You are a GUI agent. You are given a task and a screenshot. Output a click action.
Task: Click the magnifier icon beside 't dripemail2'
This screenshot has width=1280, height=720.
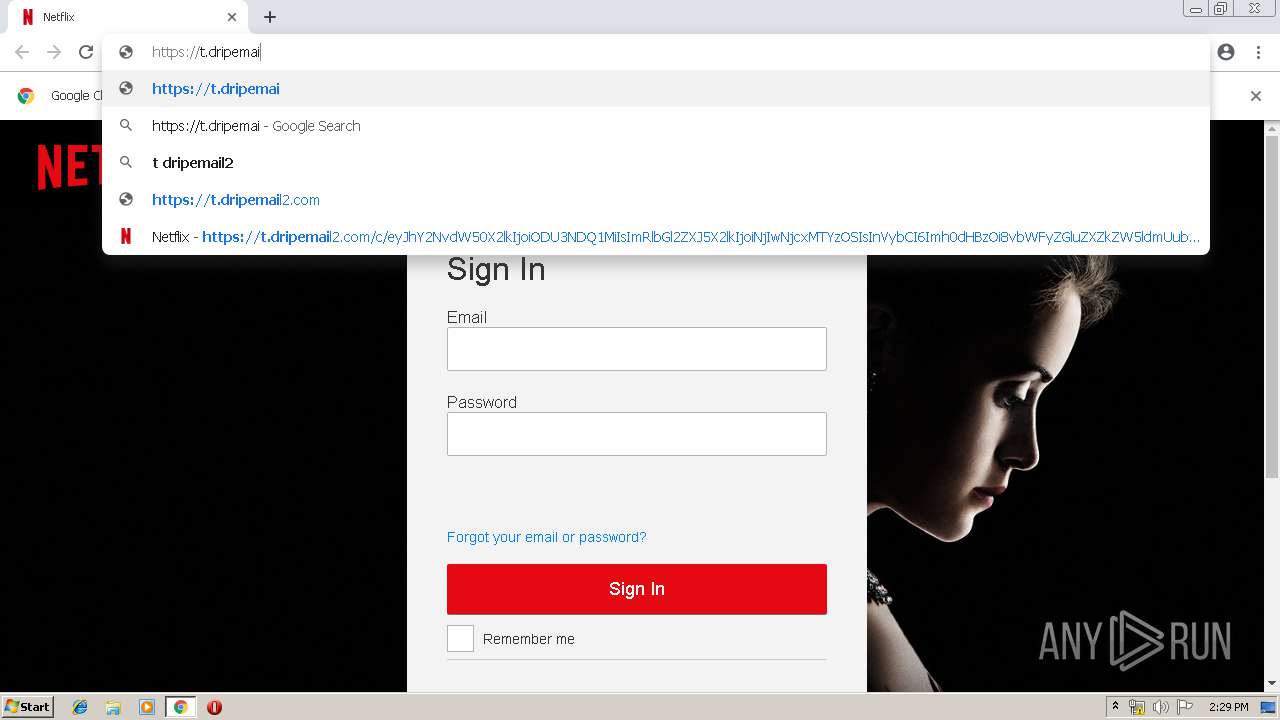[126, 162]
